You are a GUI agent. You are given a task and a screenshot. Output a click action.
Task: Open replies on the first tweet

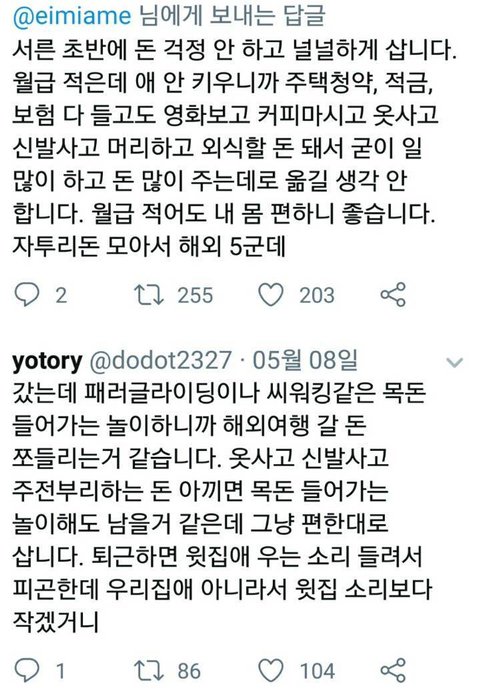(27, 295)
